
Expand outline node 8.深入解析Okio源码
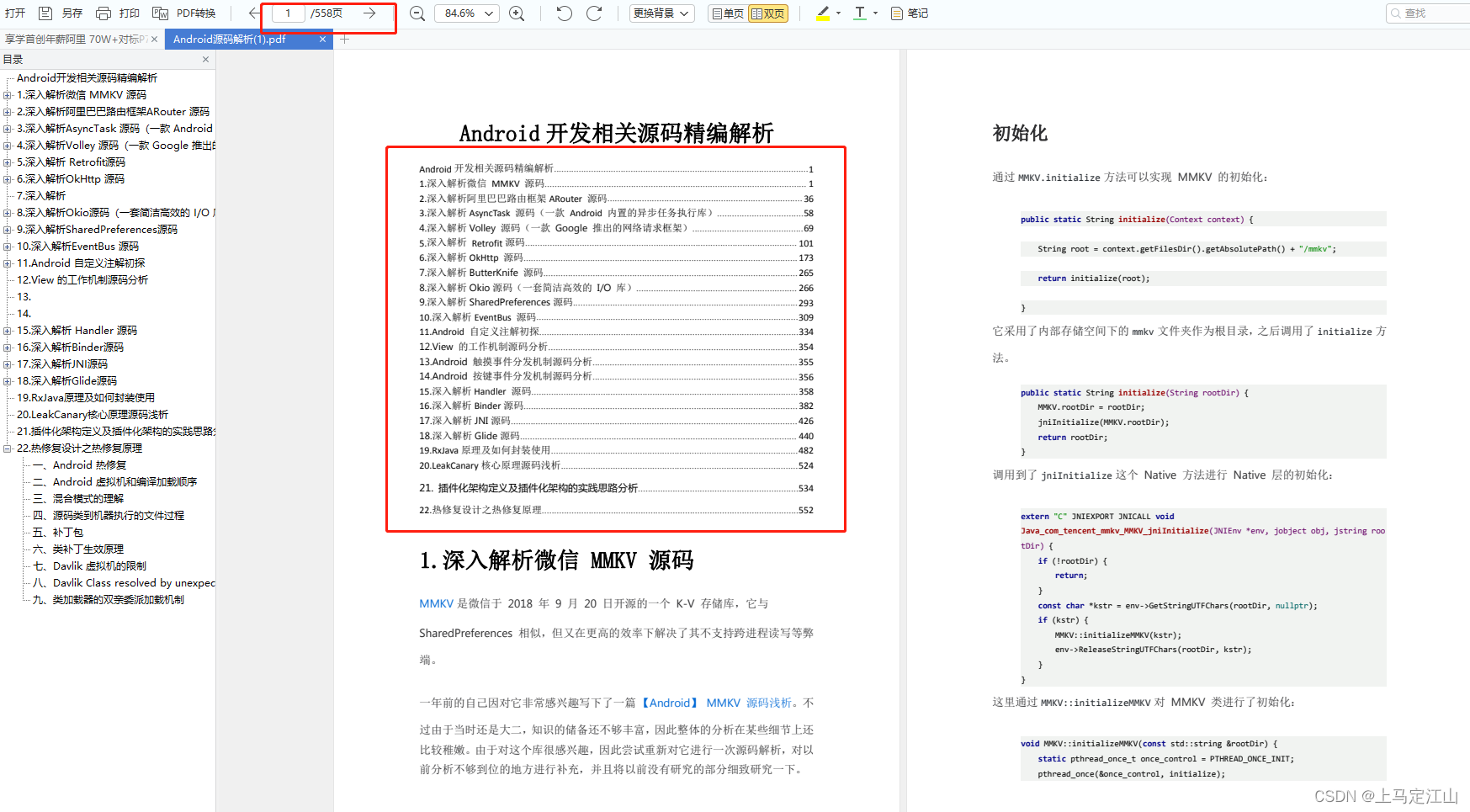[x=8, y=213]
